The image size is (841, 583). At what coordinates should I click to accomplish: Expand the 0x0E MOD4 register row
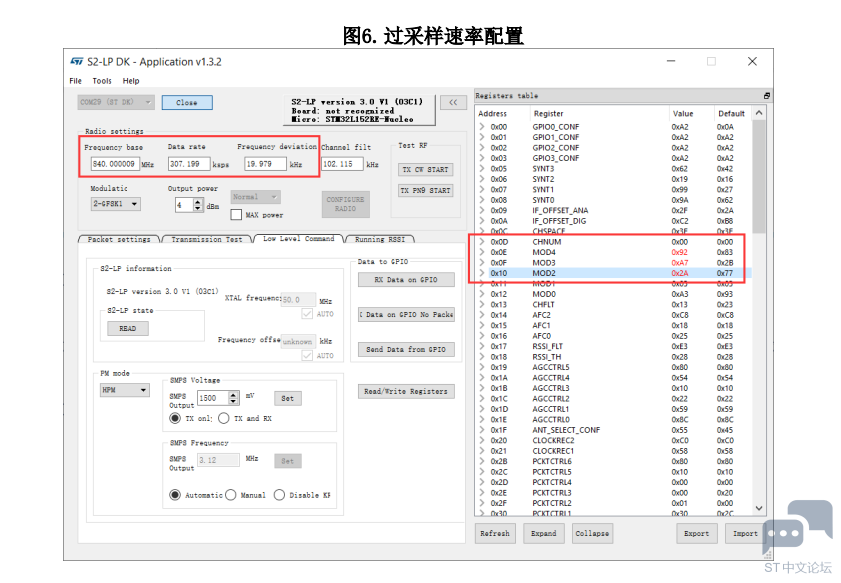[482, 252]
